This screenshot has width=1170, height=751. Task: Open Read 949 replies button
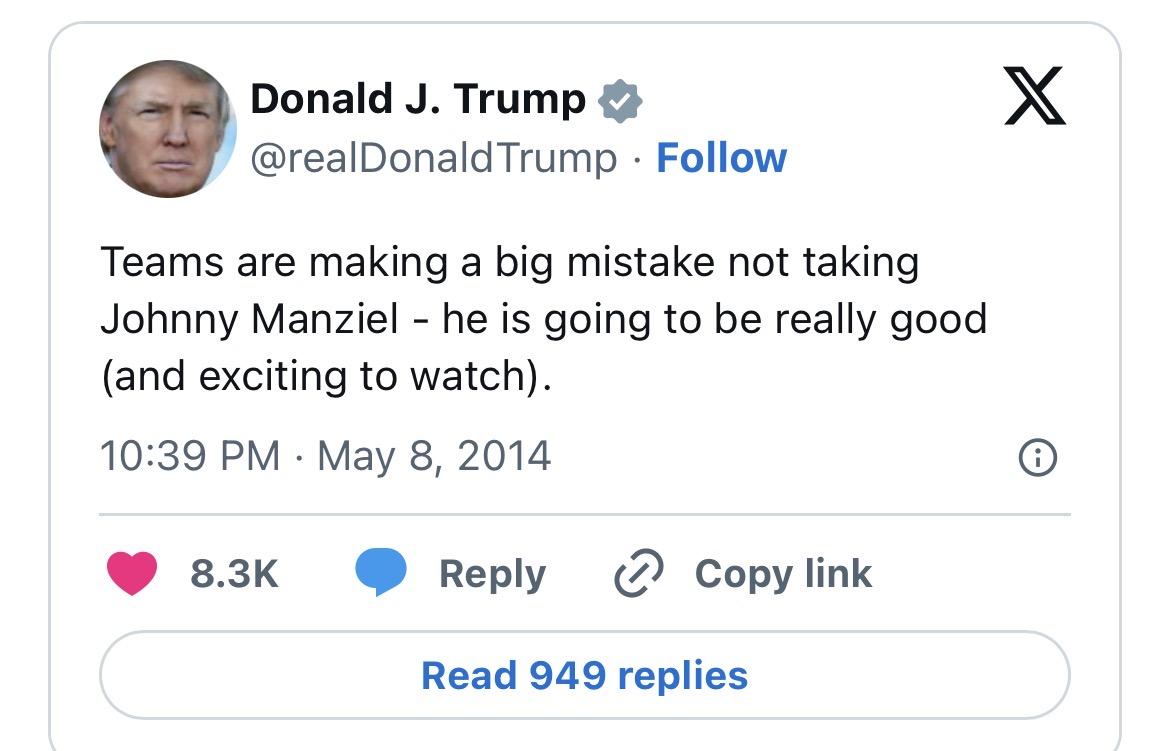tap(584, 675)
